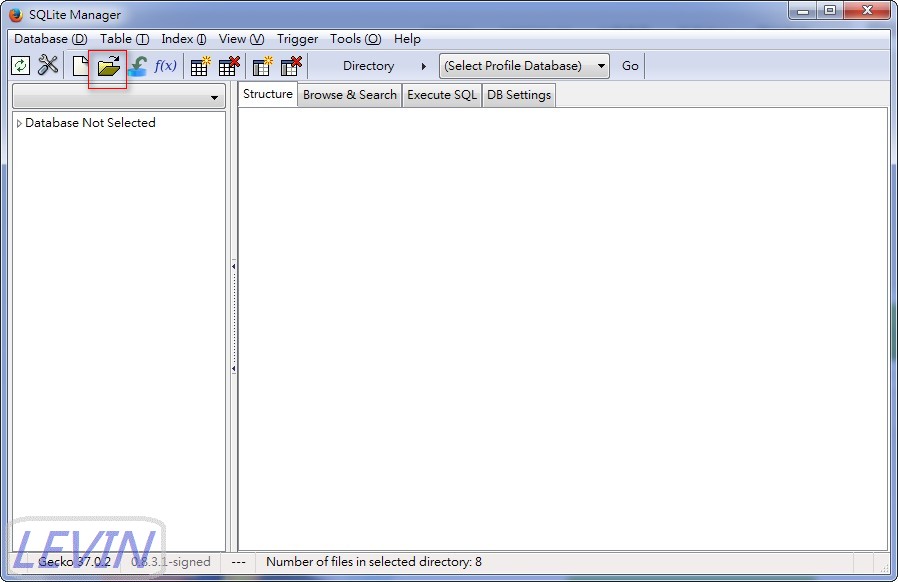Create a new database with the blank page icon
Image resolution: width=898 pixels, height=582 pixels.
click(x=80, y=65)
